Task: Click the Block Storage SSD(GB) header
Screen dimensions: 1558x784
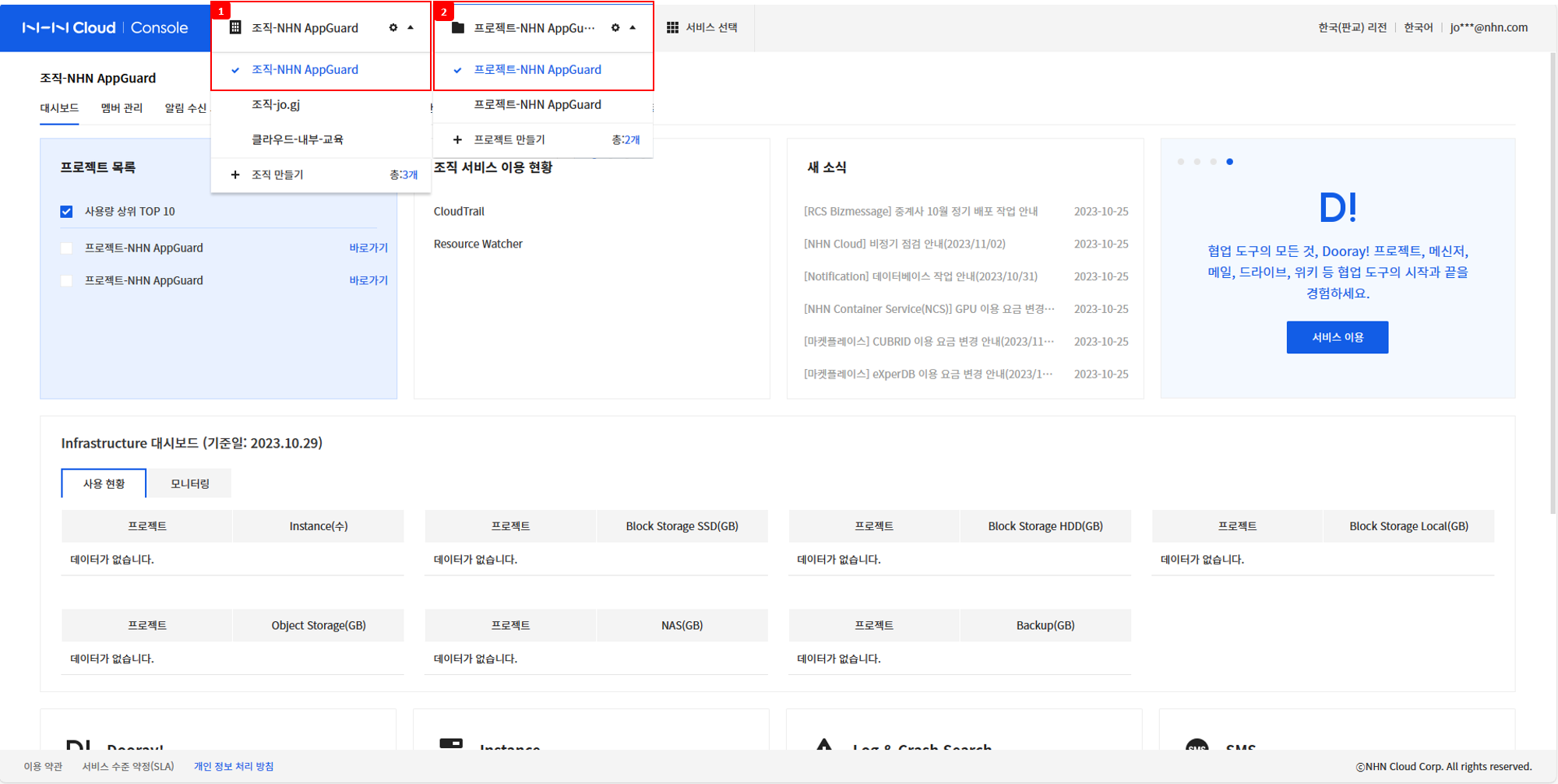Action: 682,527
